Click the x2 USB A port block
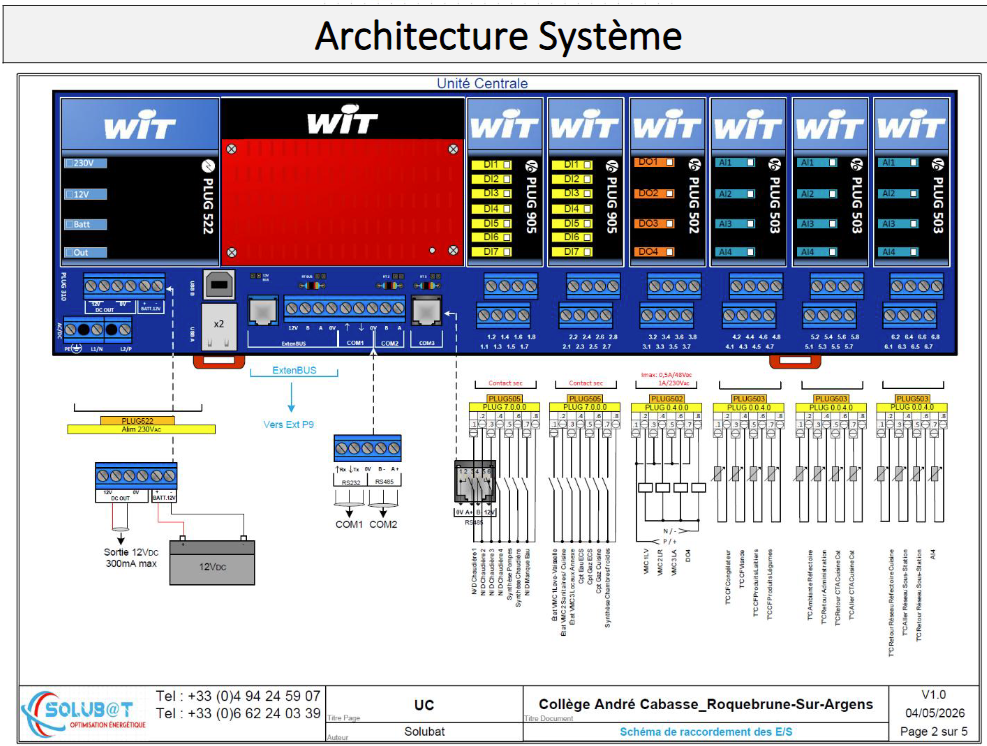The height and width of the screenshot is (746, 987). click(219, 326)
